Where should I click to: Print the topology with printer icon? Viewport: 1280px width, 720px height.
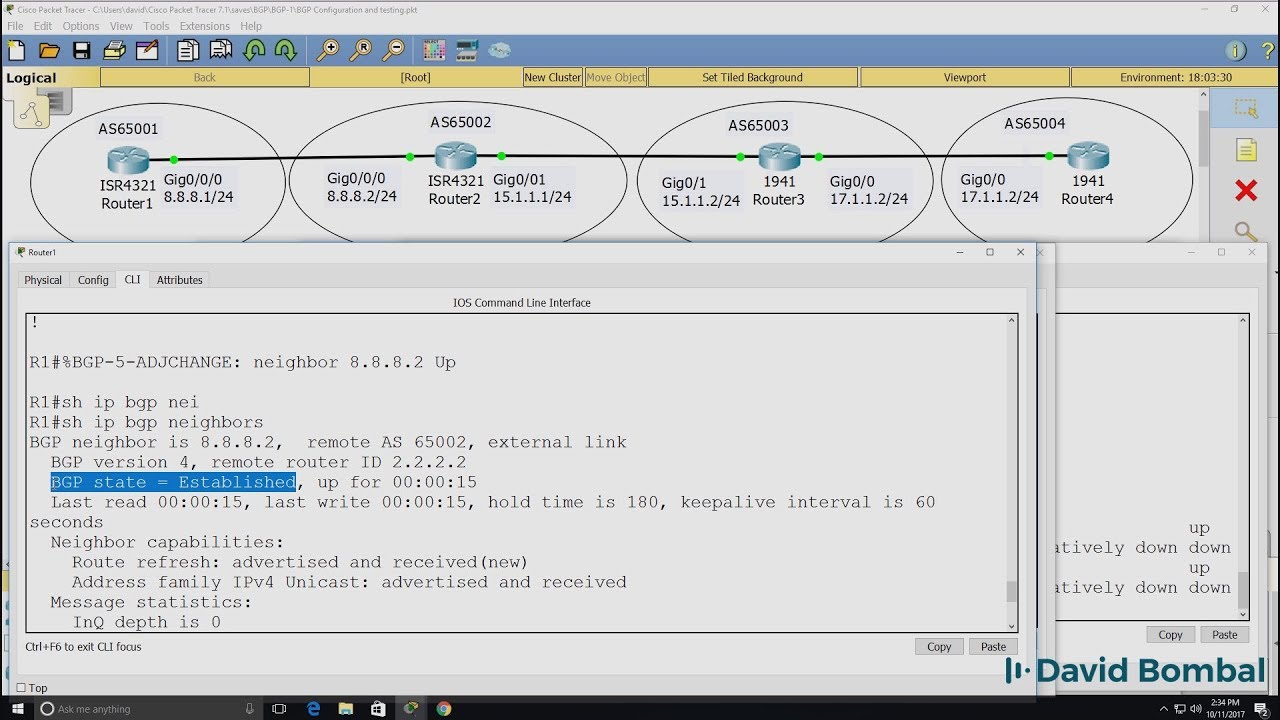point(114,50)
